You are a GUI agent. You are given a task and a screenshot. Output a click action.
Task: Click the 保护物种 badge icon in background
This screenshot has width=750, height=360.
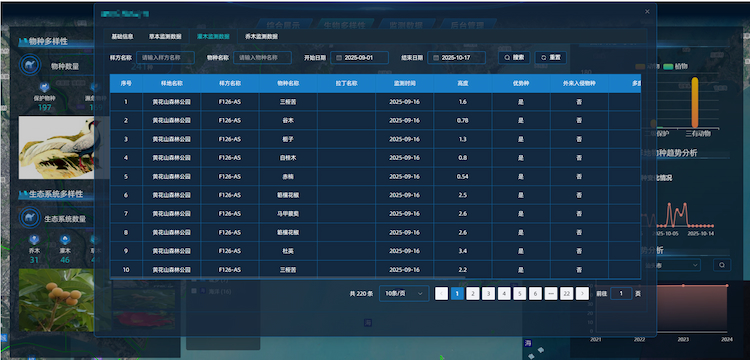[x=44, y=87]
